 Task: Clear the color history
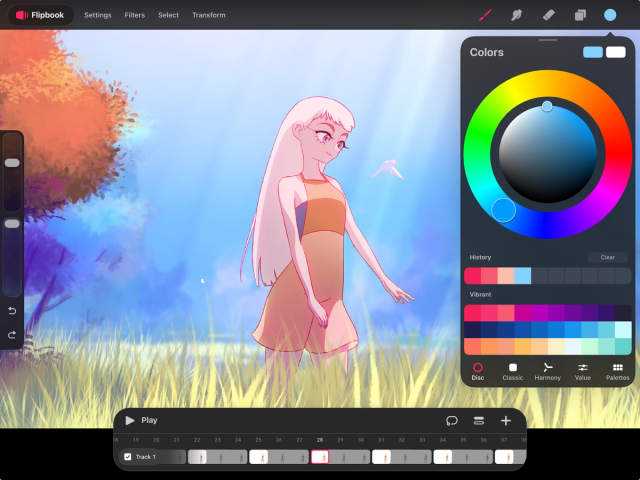pos(607,257)
